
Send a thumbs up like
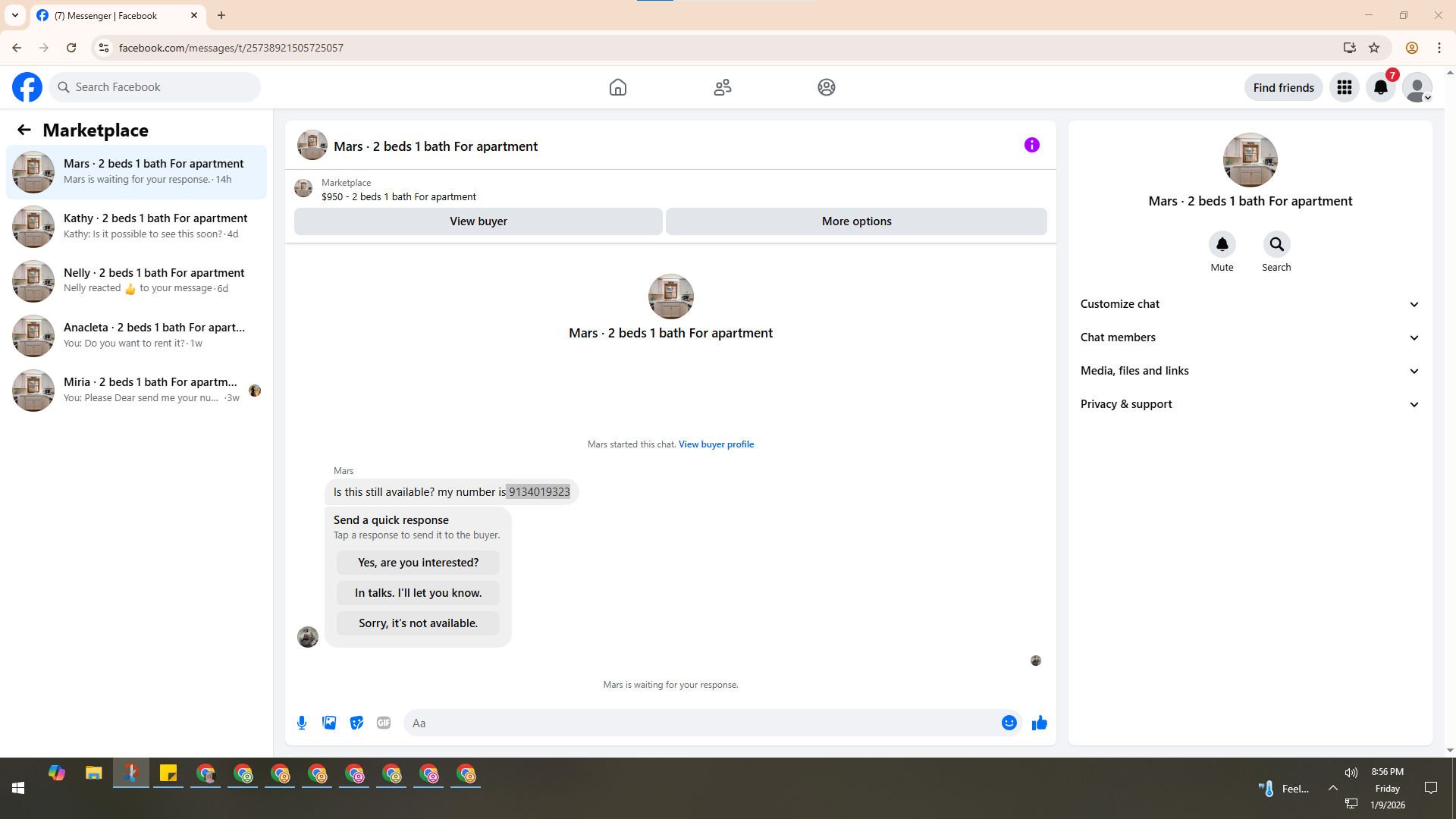click(x=1039, y=723)
